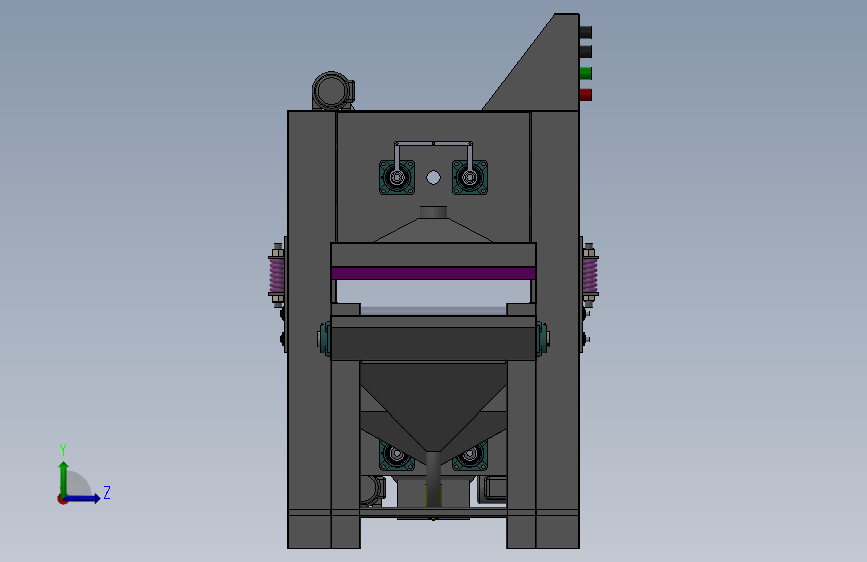Select the right purple spring

coord(591,275)
